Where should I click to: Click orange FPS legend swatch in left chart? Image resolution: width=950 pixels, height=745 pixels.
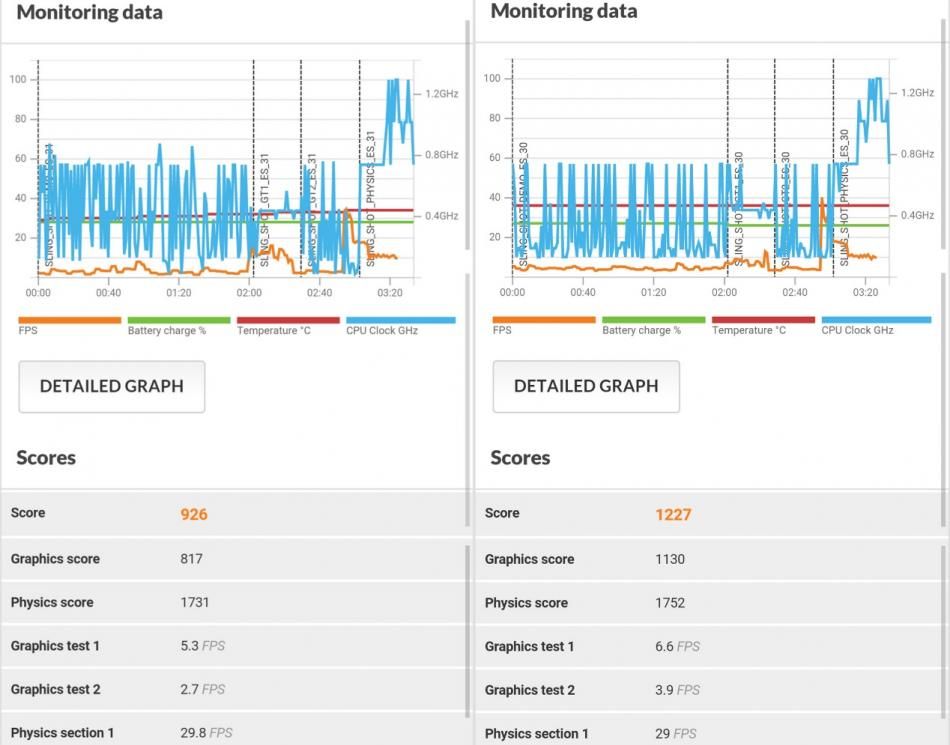69,320
